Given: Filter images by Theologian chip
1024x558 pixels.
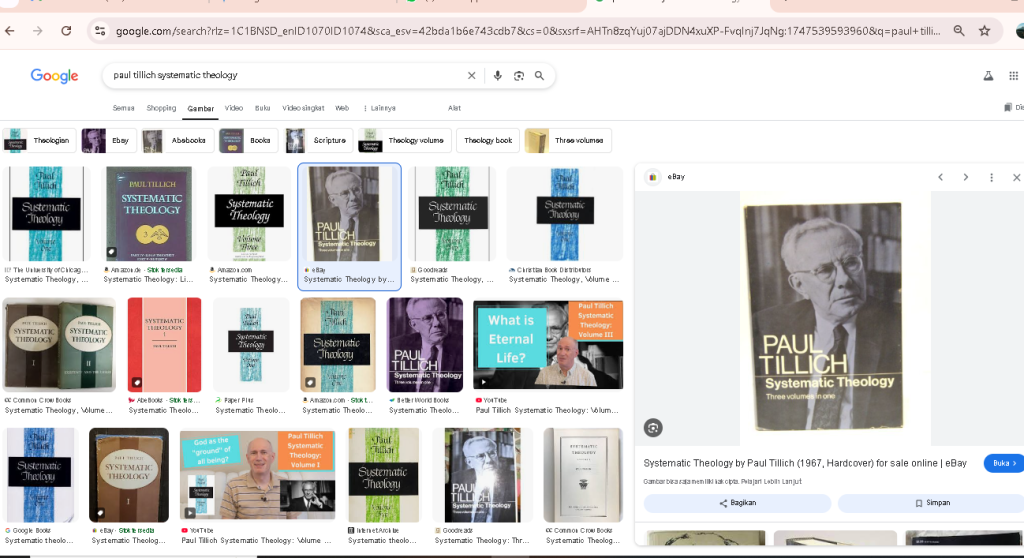Looking at the screenshot, I should click(x=40, y=140).
